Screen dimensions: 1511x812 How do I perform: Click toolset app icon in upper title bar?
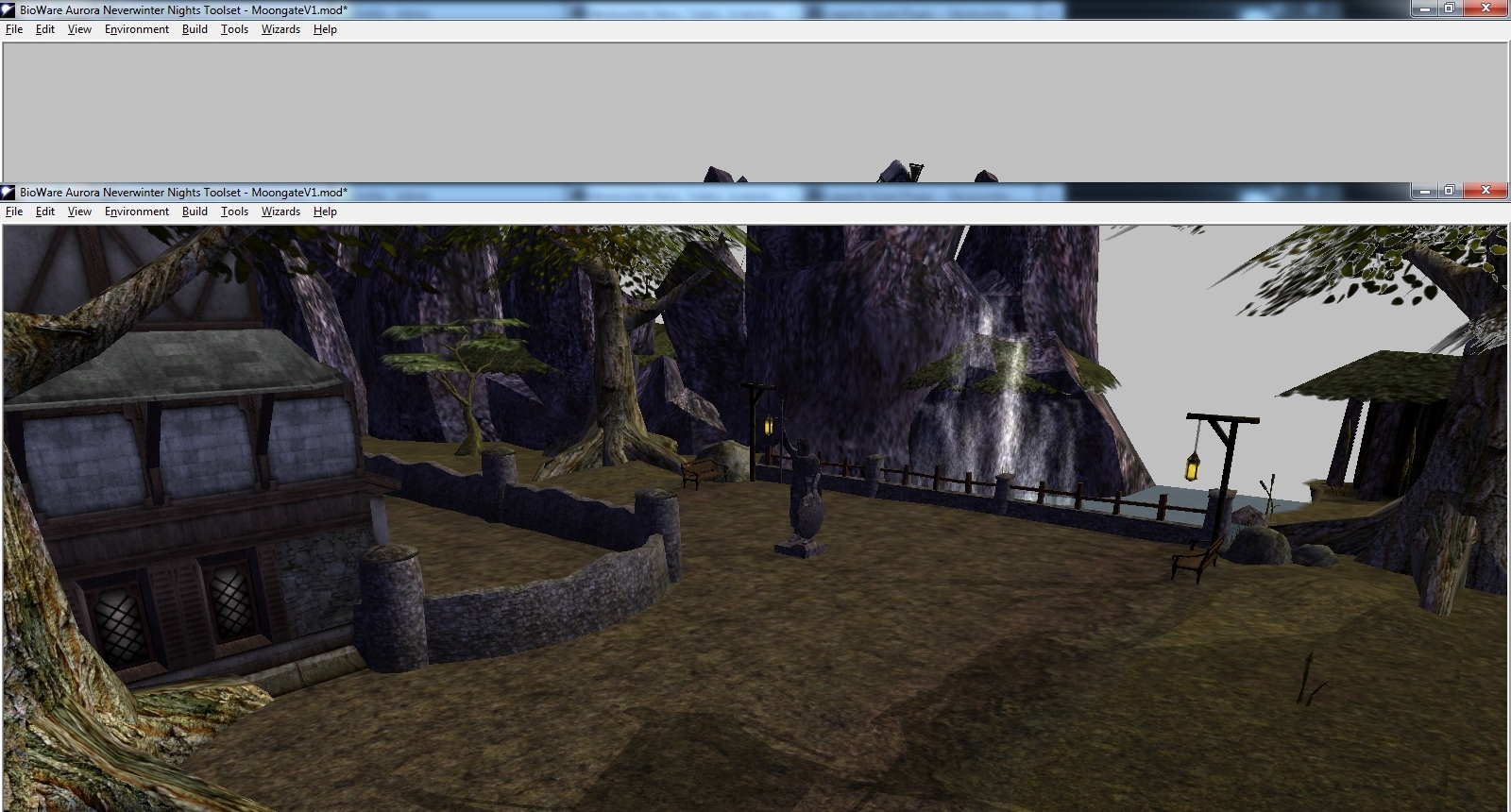point(8,9)
